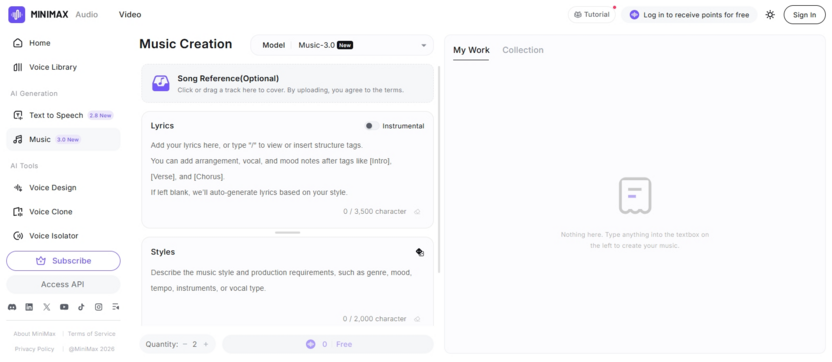Screen dimensions: 832x362
Task: Open Voice Isolator in the sidebar
Action: click(63, 236)
